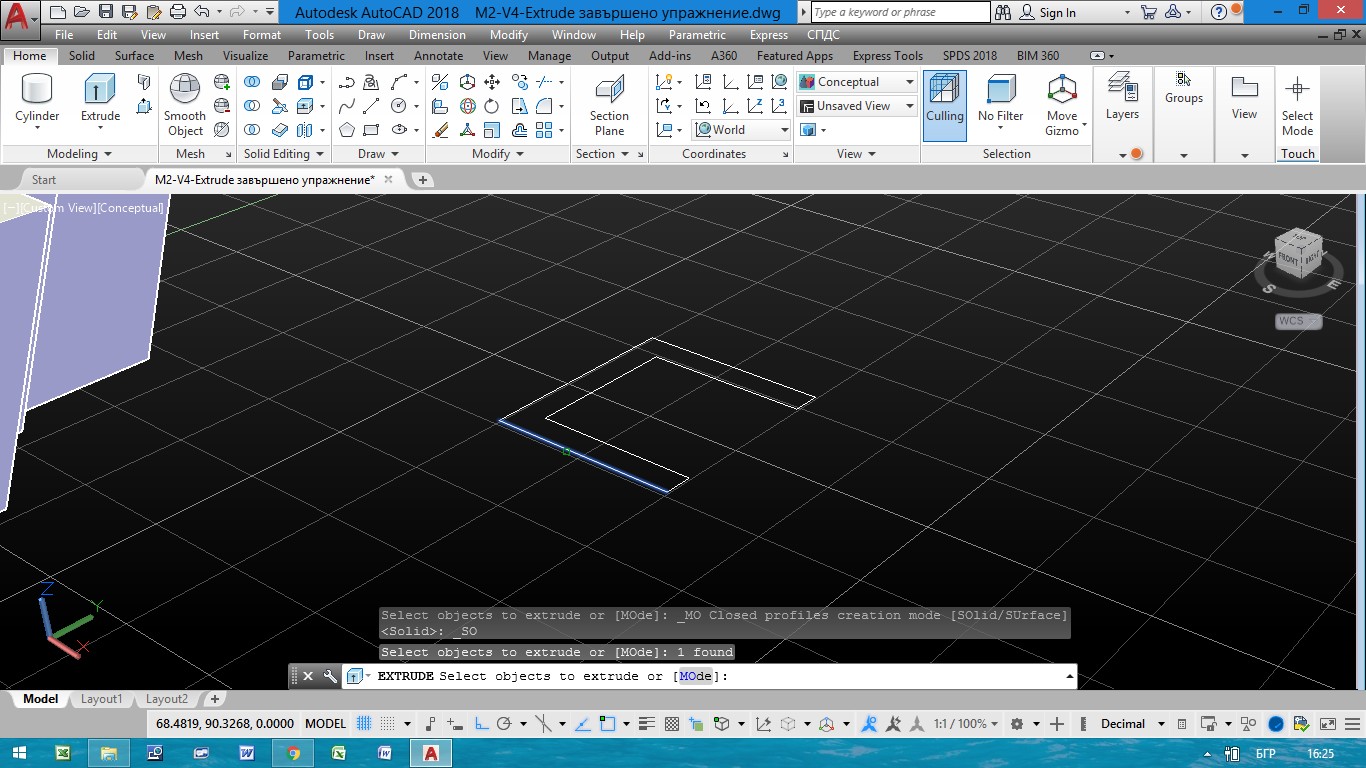Toggle polar tracking in status bar
This screenshot has width=1366, height=768.
point(504,724)
